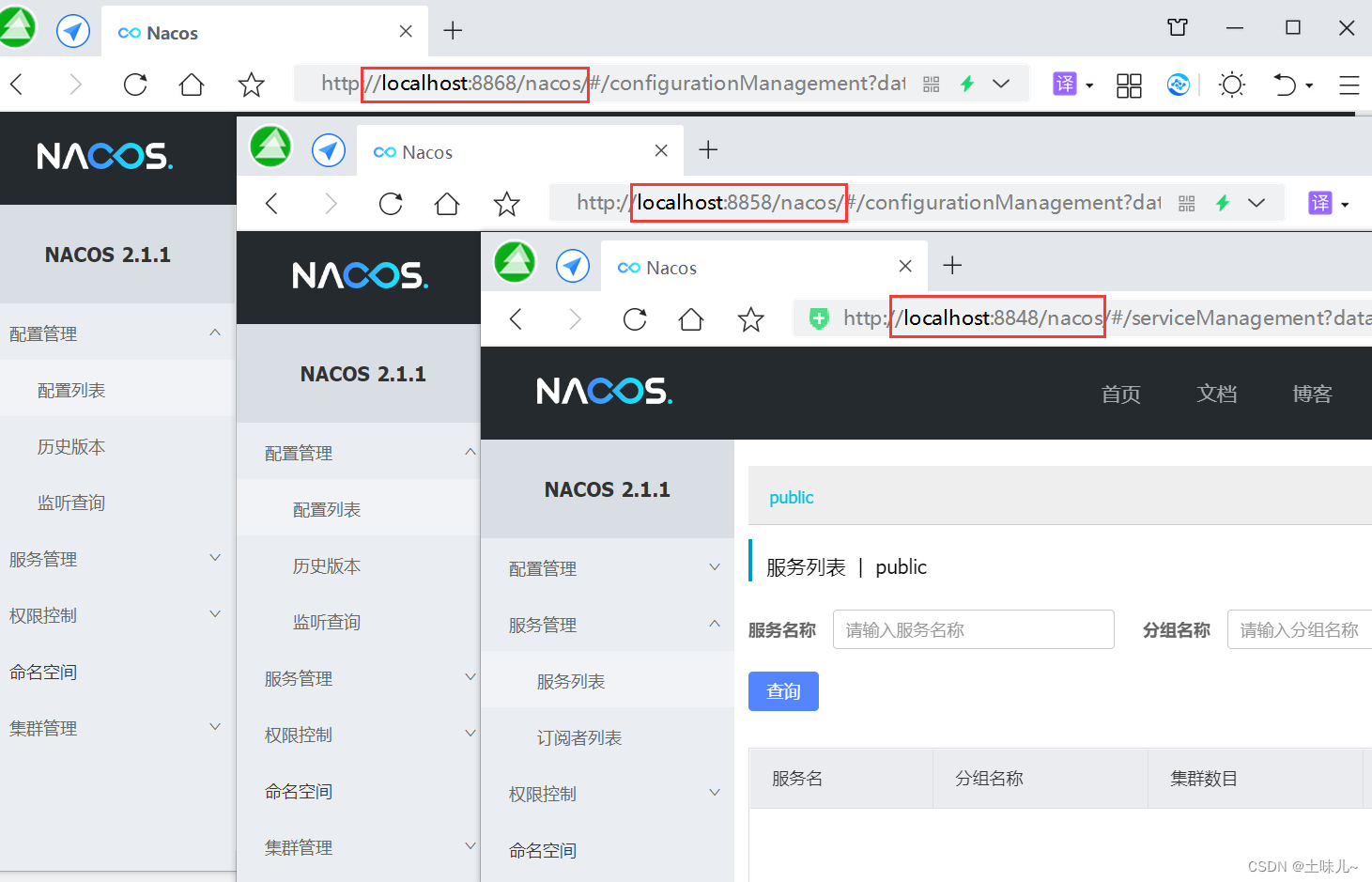The width and height of the screenshot is (1372, 882).
Task: Switch to Nacos tab in 8868 window
Action: pyautogui.click(x=265, y=32)
